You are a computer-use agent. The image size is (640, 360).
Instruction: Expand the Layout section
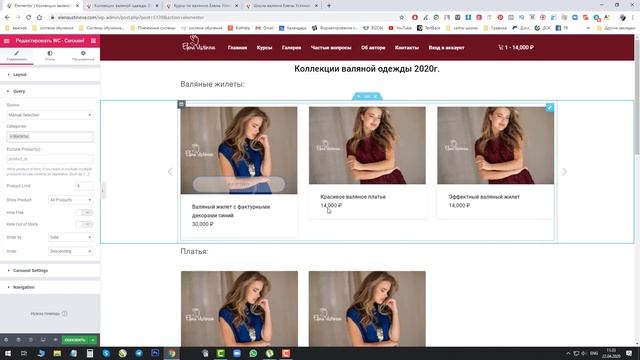coord(50,75)
